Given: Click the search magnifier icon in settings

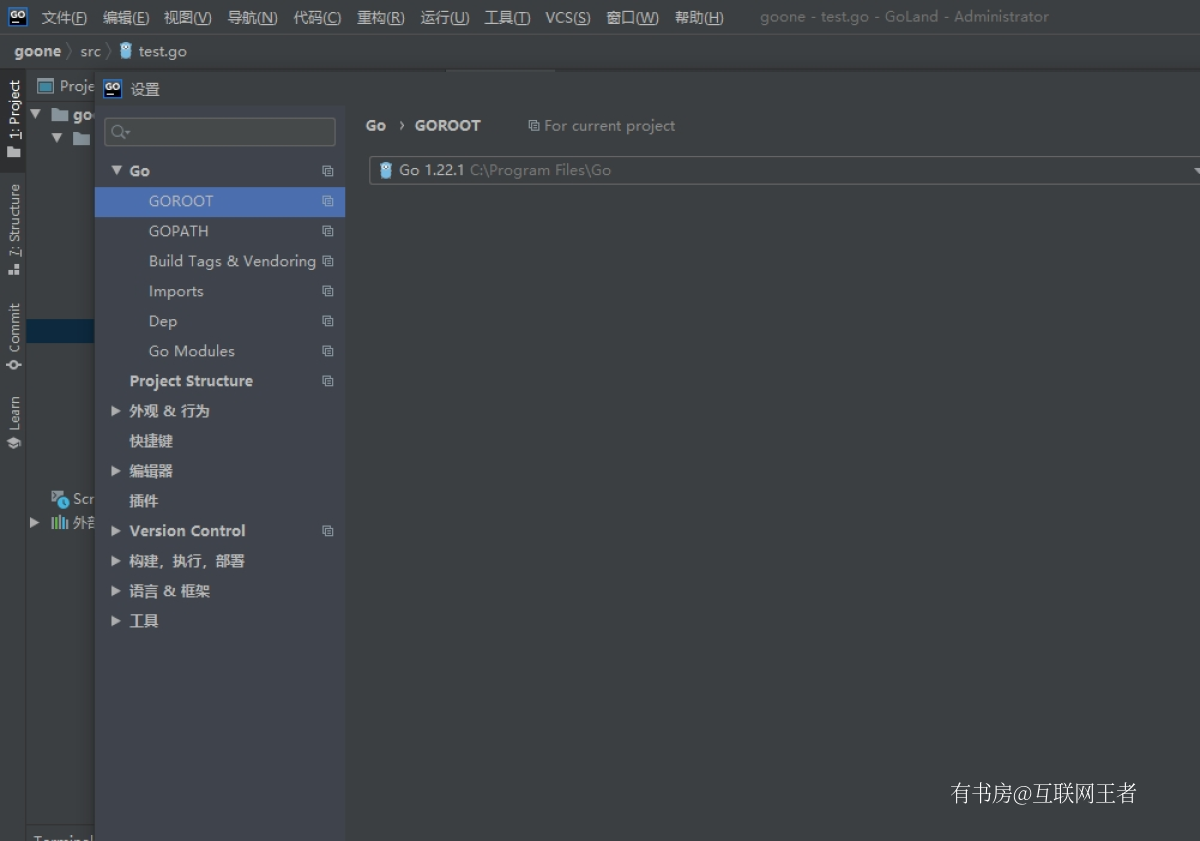Looking at the screenshot, I should tap(120, 132).
